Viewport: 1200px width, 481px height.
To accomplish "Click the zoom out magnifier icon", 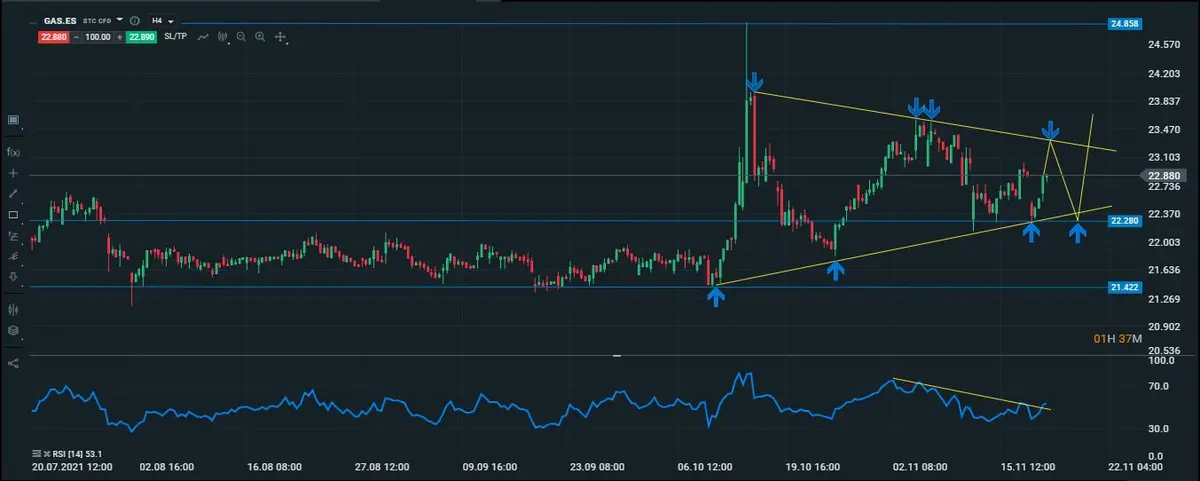I will tap(241, 37).
